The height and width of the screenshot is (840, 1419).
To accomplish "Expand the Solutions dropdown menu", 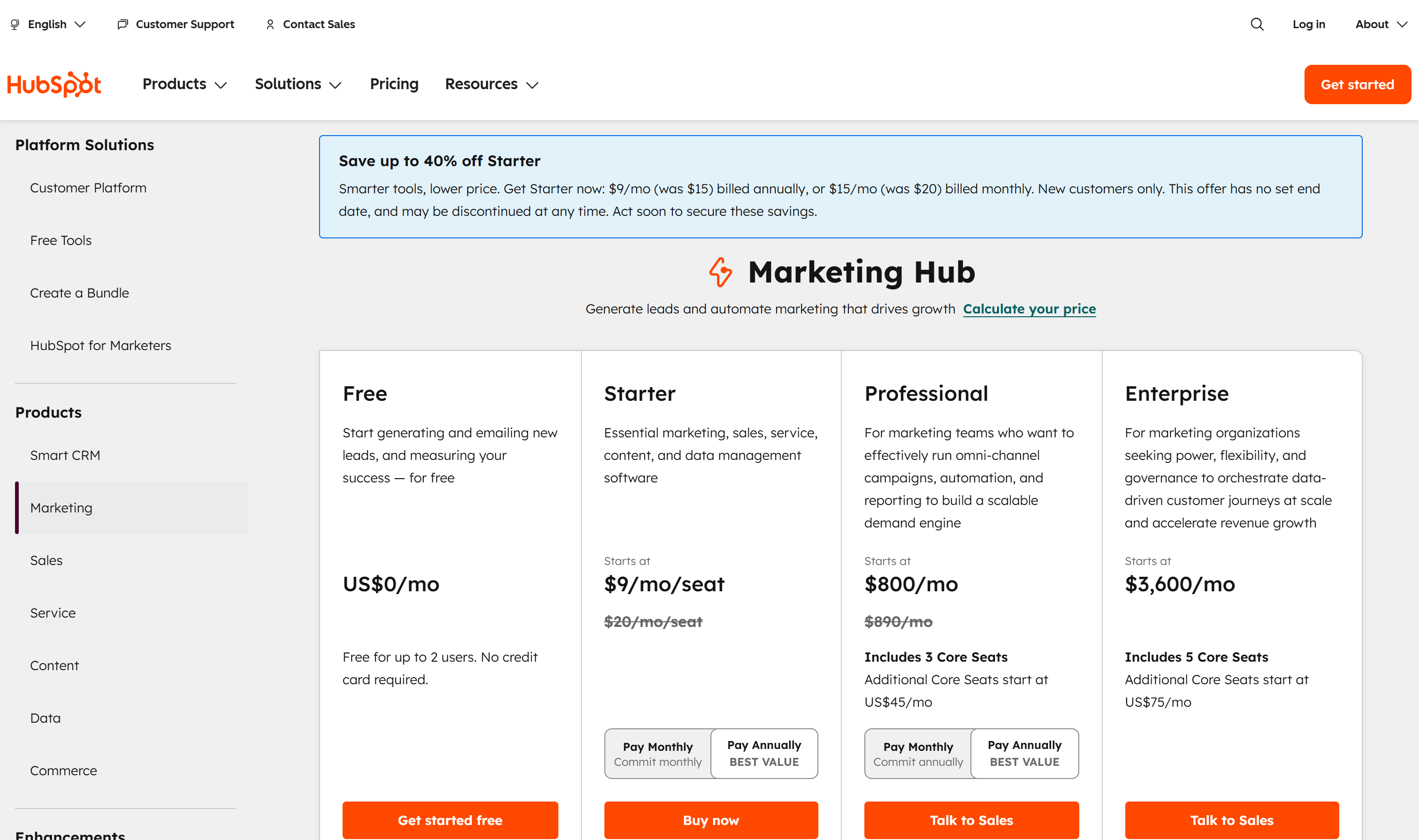I will coord(298,84).
